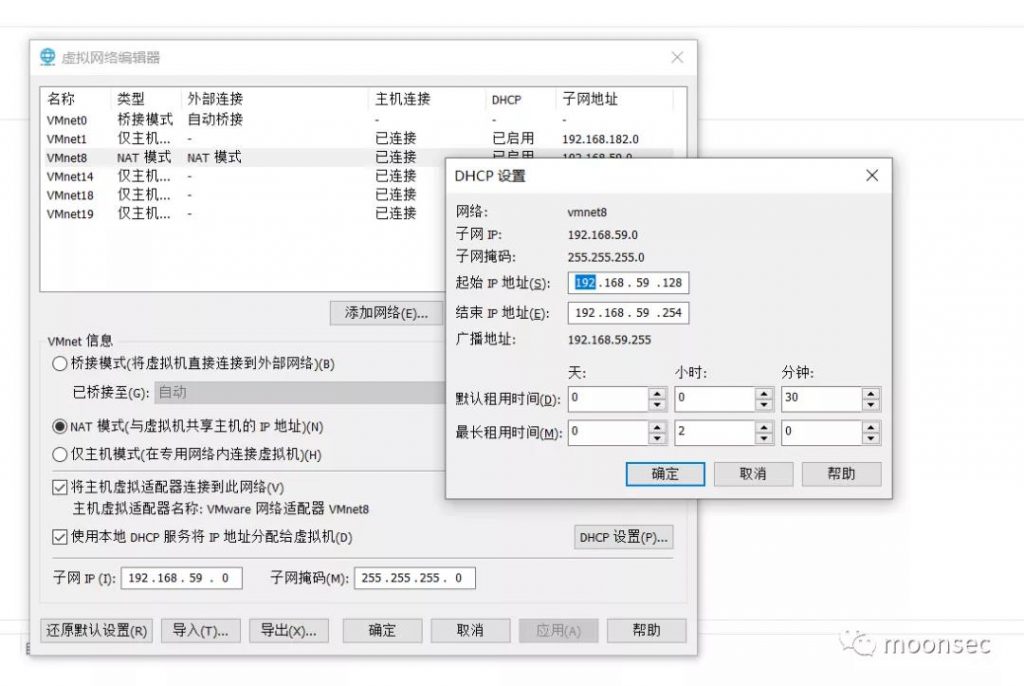Decrease 默认租用时间 days value
This screenshot has height=686, width=1024.
(x=657, y=404)
